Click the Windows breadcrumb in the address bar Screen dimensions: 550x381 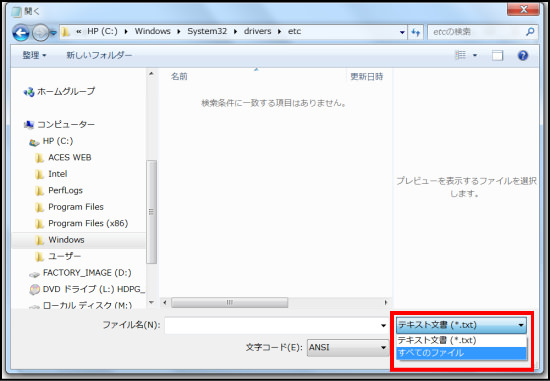click(x=153, y=31)
